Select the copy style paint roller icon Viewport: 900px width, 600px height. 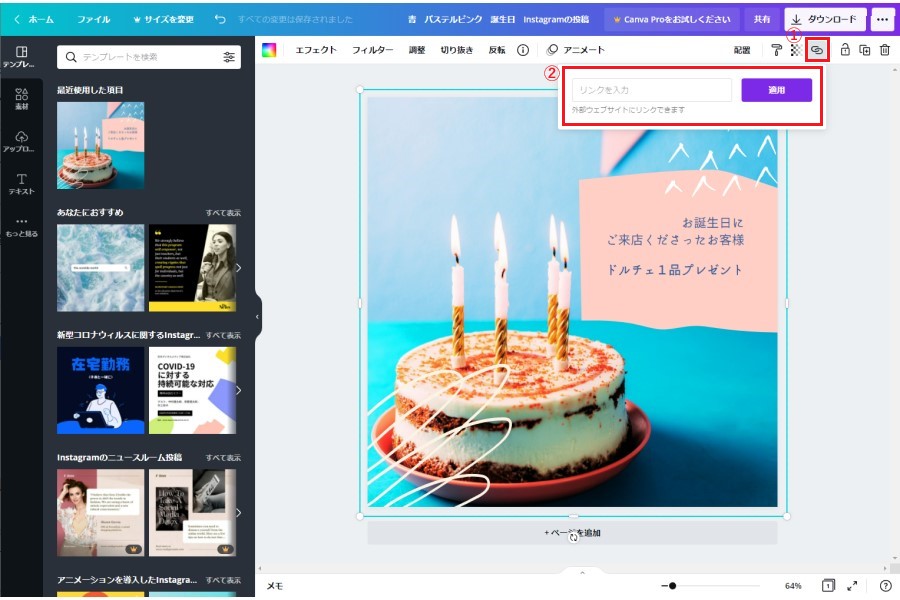click(776, 50)
